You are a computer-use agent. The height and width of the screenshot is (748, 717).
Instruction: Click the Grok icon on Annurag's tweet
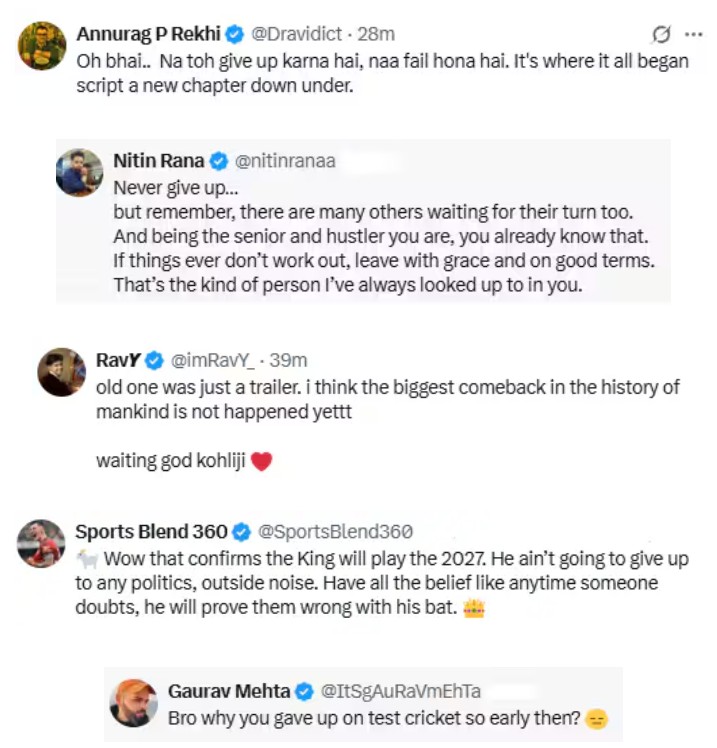point(660,34)
